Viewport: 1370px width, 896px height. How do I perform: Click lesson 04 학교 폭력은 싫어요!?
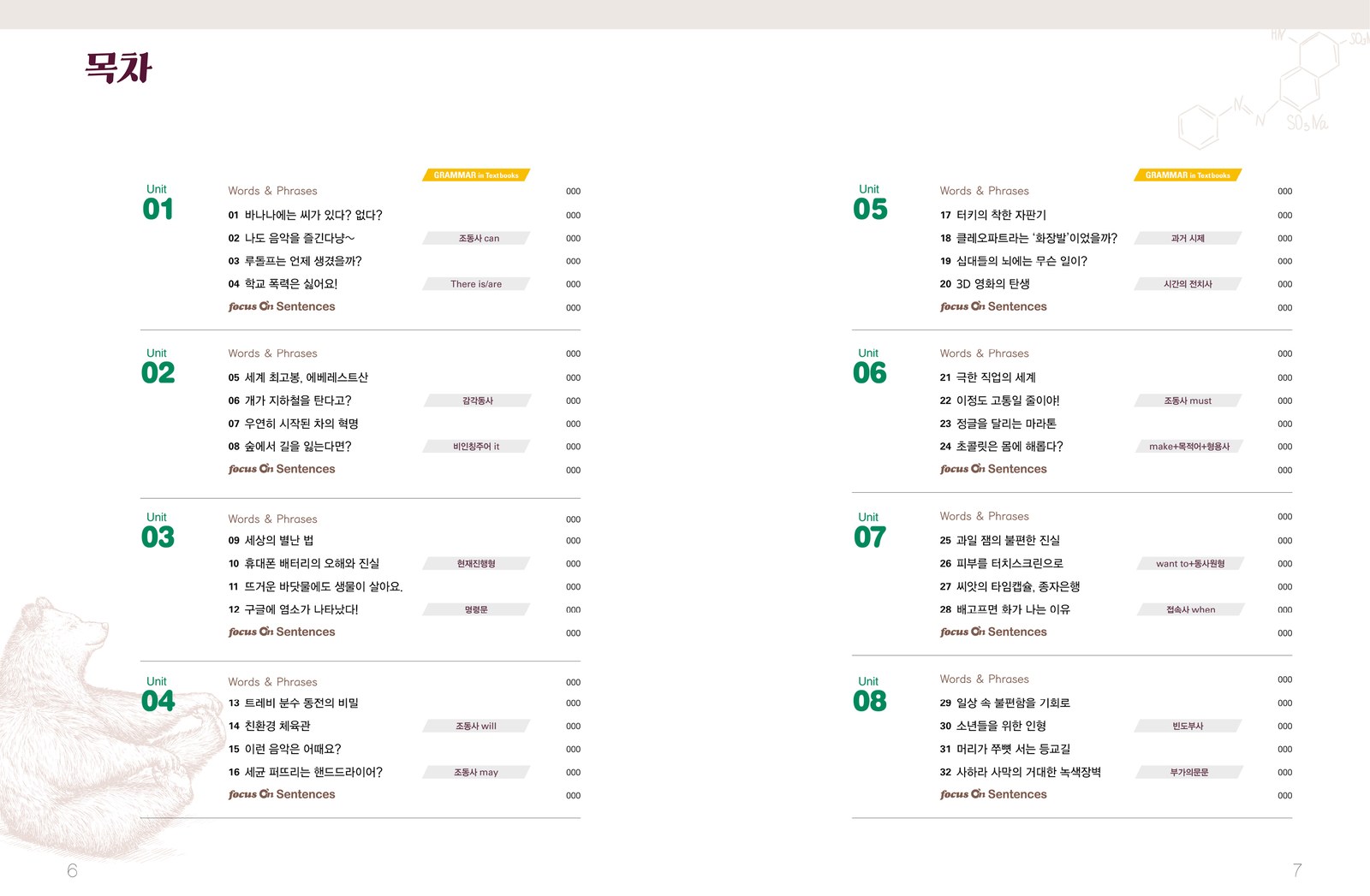[x=283, y=283]
